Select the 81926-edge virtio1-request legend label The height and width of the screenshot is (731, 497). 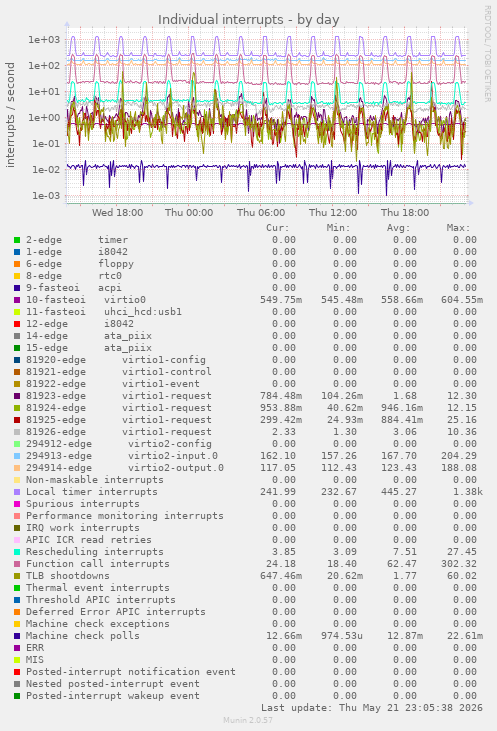pyautogui.click(x=119, y=432)
